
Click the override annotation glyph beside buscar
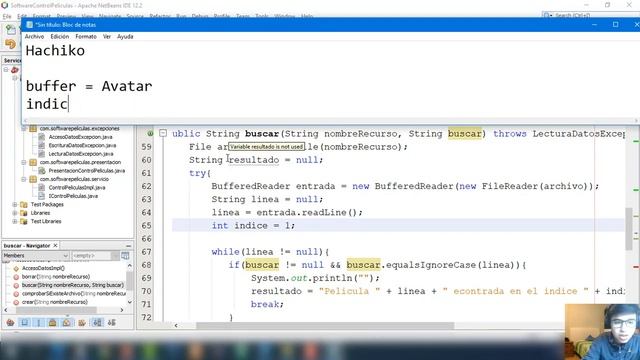click(x=150, y=133)
